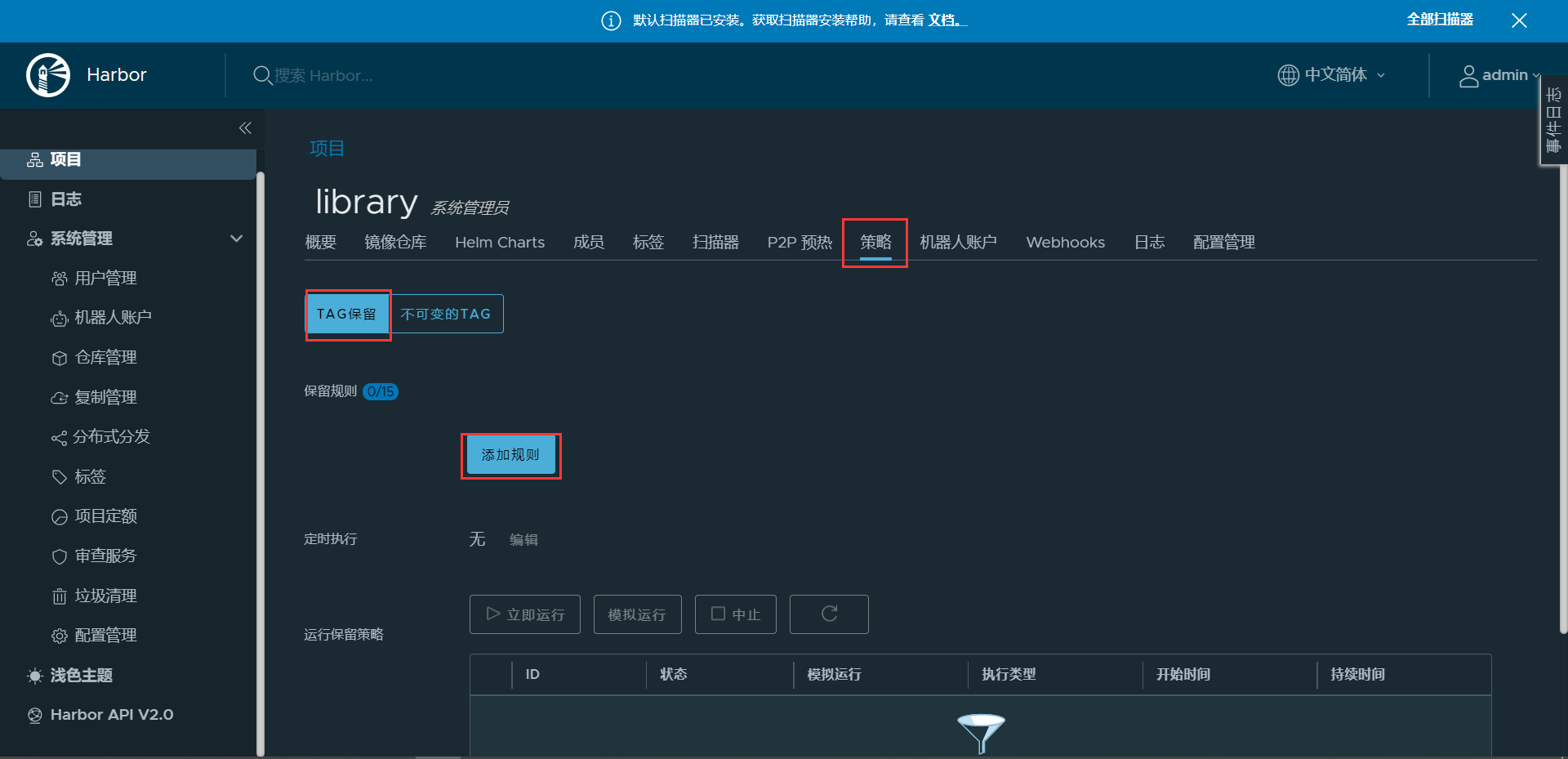Open the 事件日志 side panel tab
This screenshot has height=759, width=1568.
1553,119
